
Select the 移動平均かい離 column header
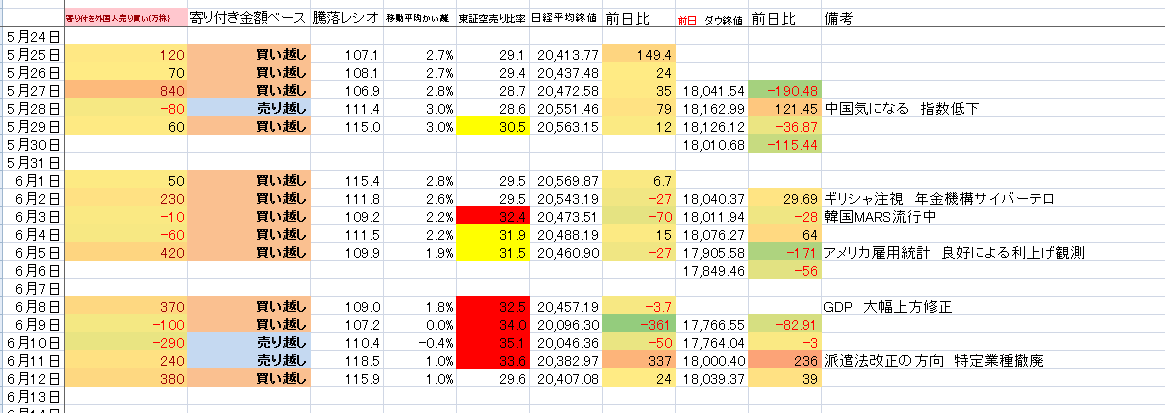[419, 20]
